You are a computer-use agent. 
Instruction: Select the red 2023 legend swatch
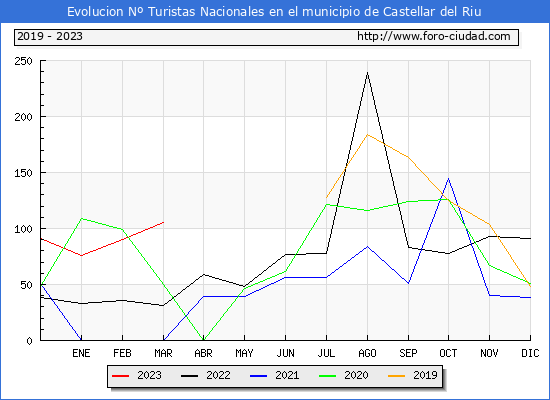[x=120, y=376]
